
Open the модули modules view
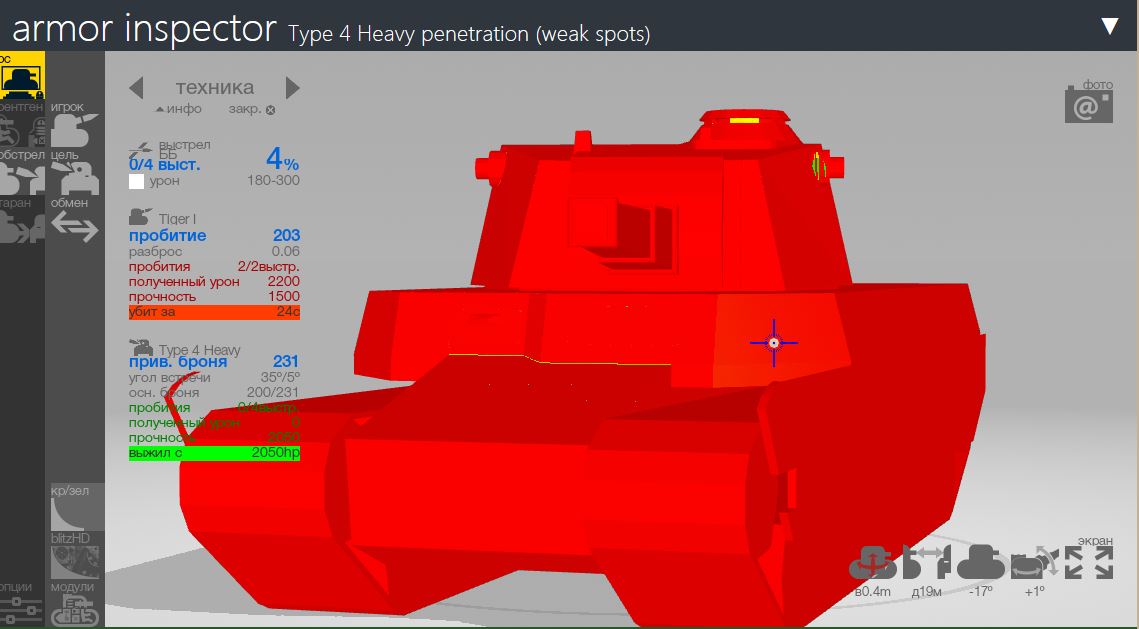pyautogui.click(x=73, y=609)
